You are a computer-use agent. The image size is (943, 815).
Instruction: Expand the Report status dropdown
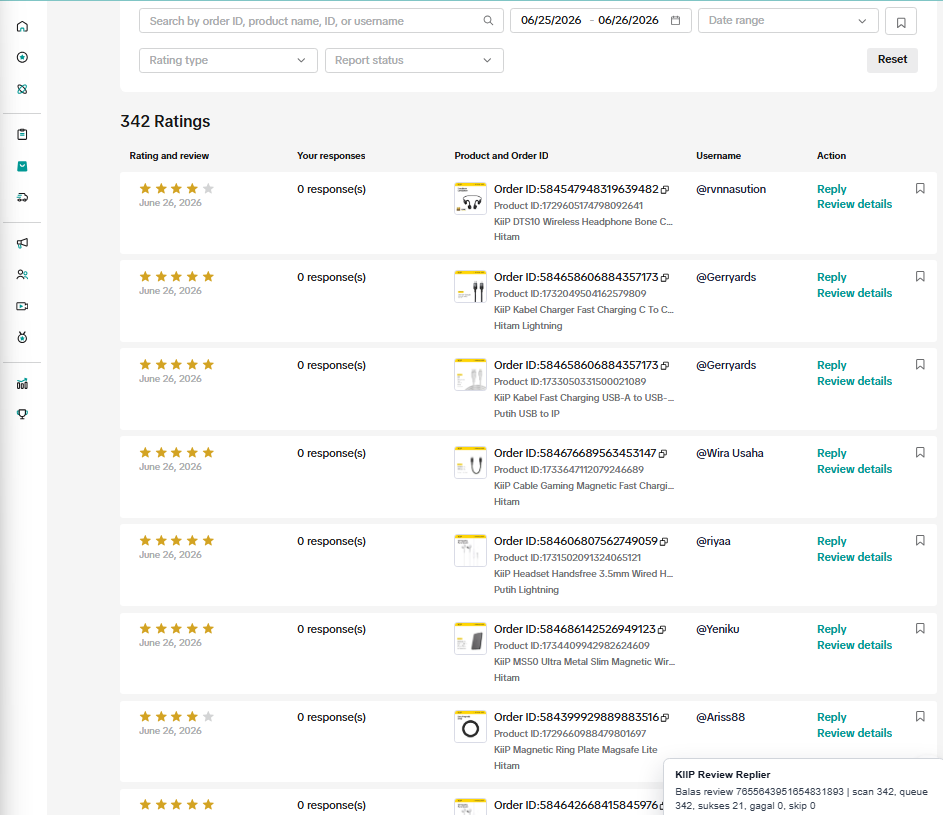414,60
